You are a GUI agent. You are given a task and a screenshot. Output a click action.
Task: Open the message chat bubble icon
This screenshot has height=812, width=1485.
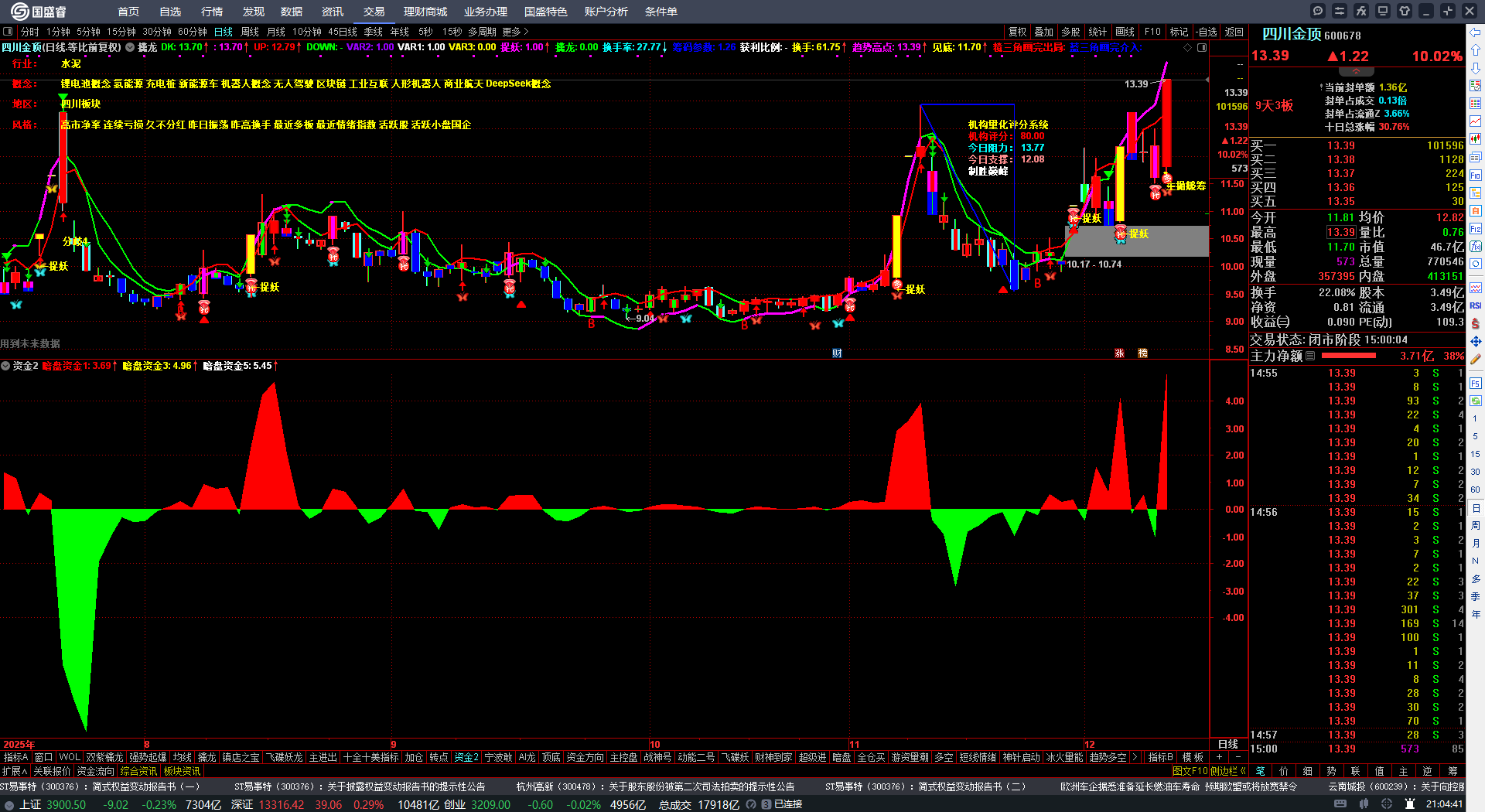1318,11
